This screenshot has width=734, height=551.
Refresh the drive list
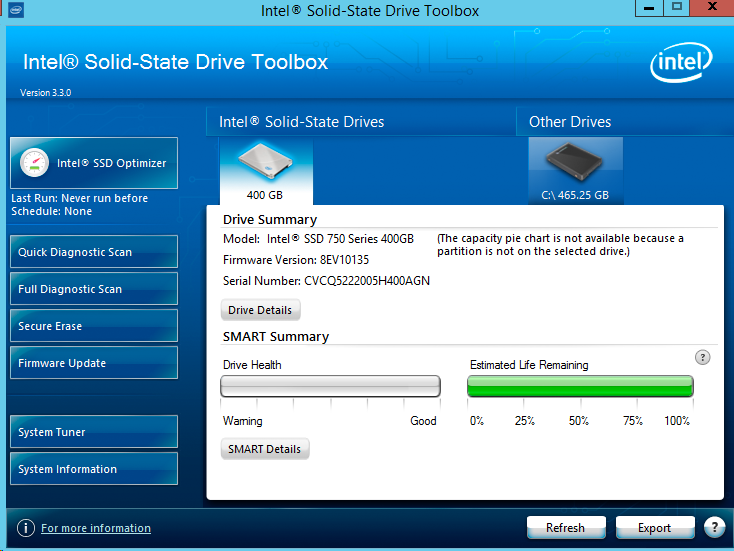[566, 527]
